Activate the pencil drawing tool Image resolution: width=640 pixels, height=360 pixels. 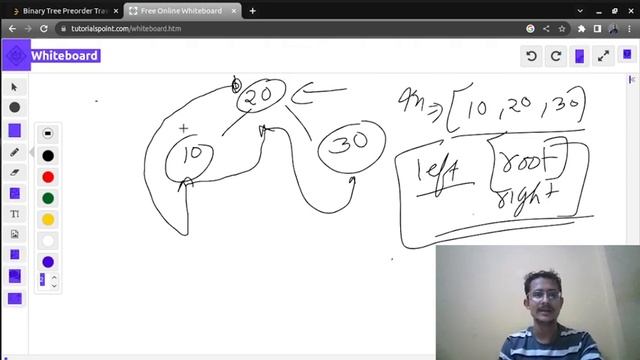[15, 152]
